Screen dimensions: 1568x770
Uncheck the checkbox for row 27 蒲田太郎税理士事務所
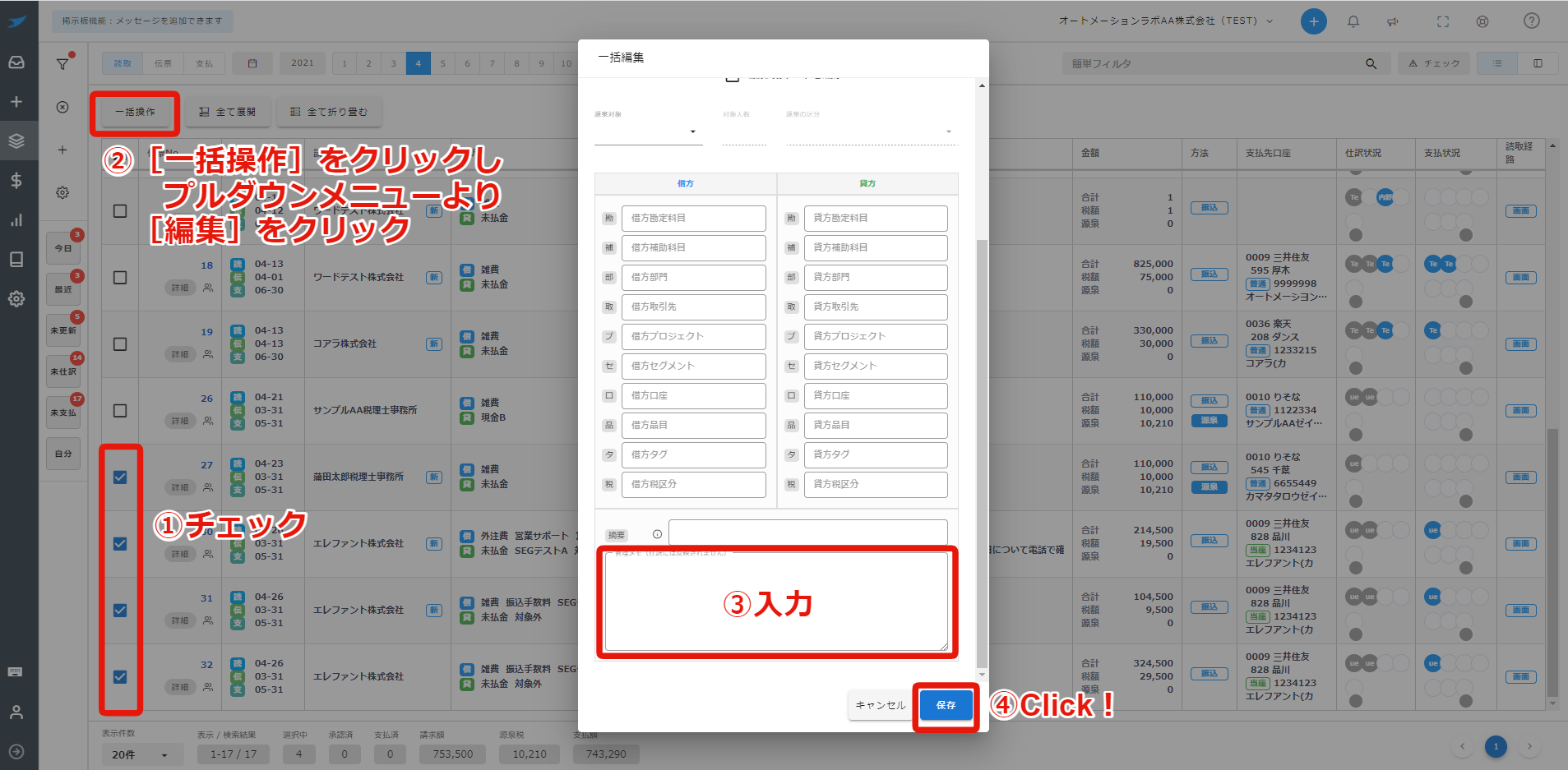click(120, 477)
